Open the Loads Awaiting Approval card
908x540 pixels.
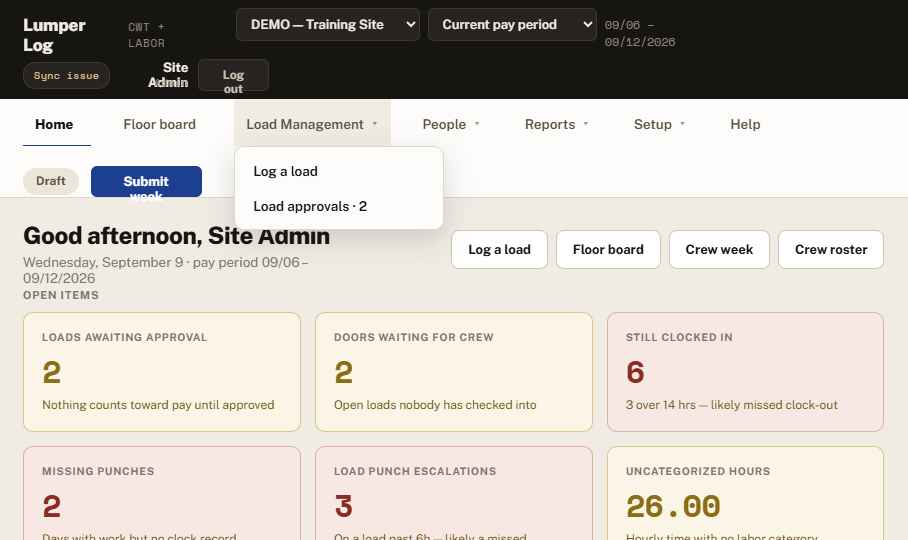coord(162,372)
